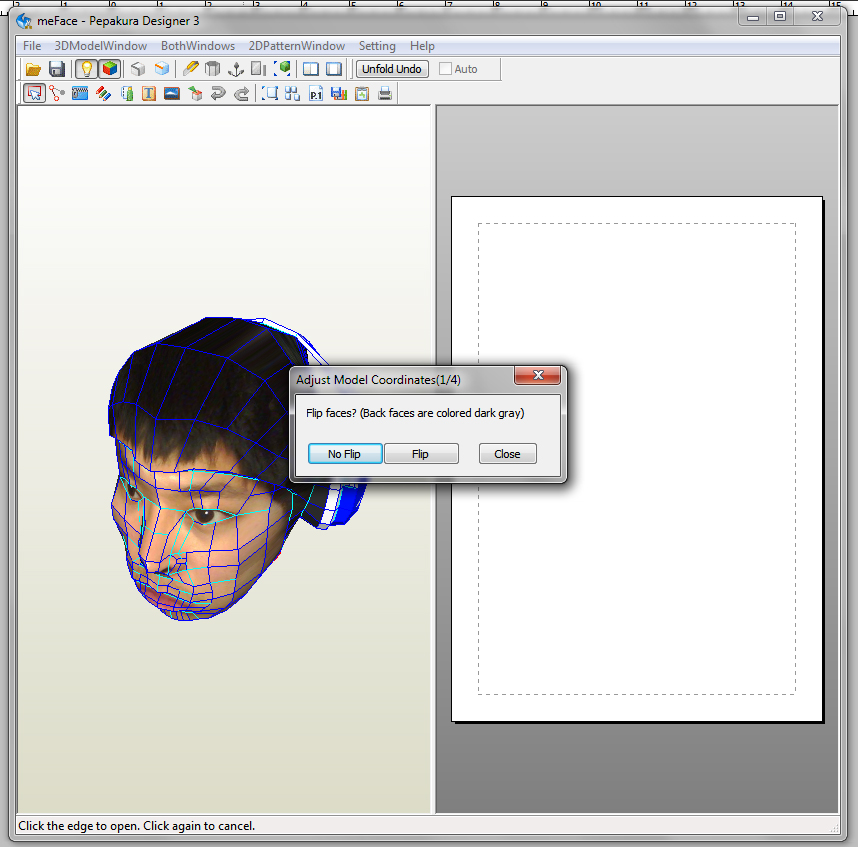This screenshot has height=847, width=858.
Task: Open a file with the folder icon
Action: 33,69
